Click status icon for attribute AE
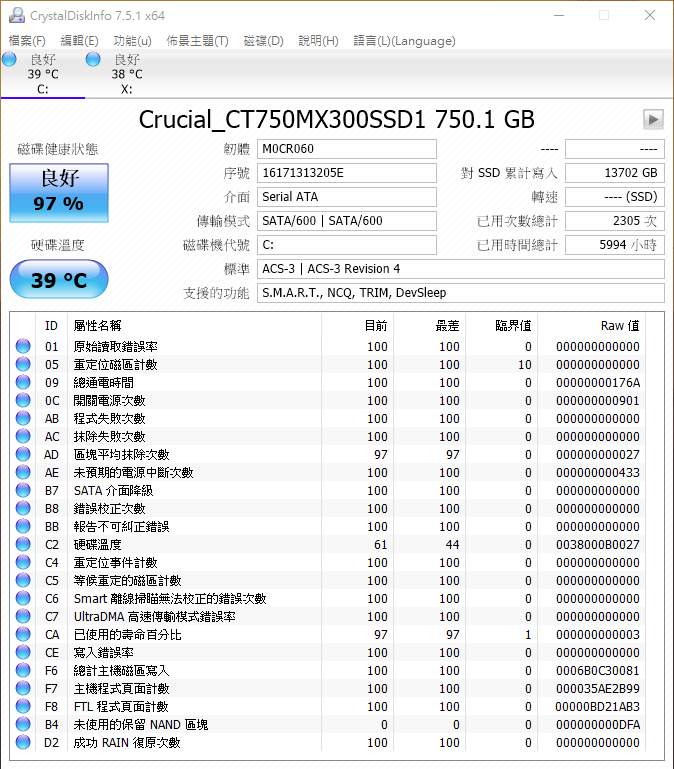Viewport: 674px width, 769px height. pyautogui.click(x=23, y=472)
